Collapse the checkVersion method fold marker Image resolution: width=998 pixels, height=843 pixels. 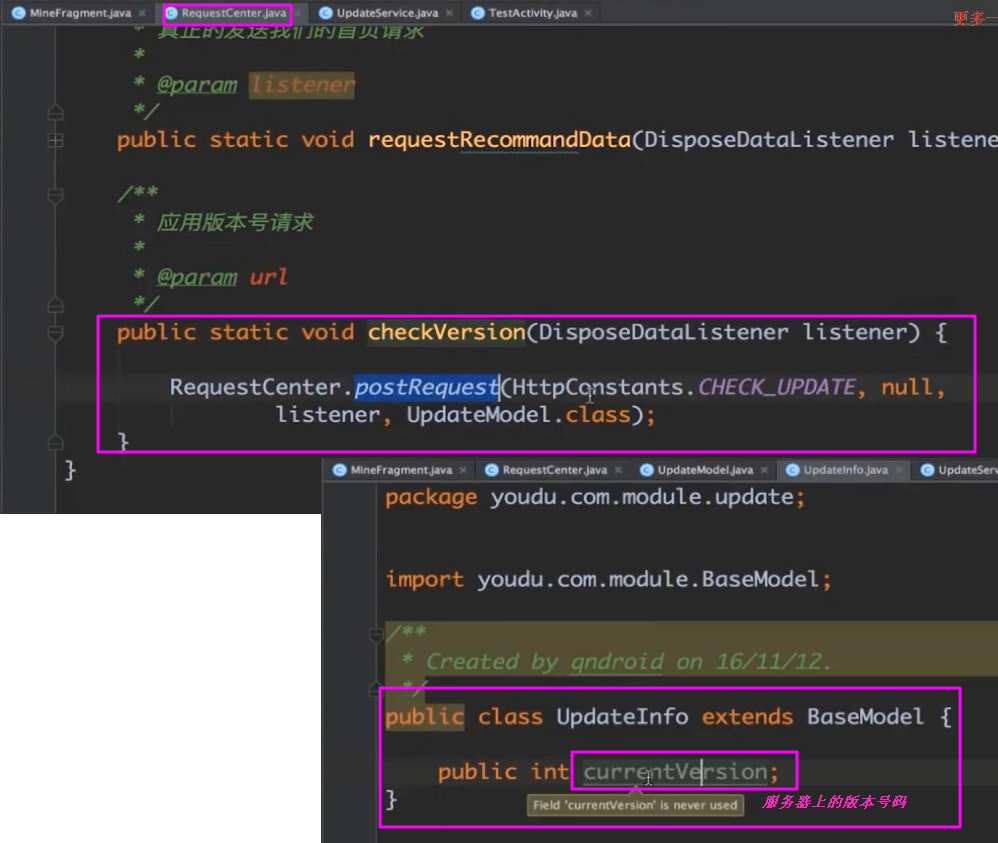click(56, 332)
